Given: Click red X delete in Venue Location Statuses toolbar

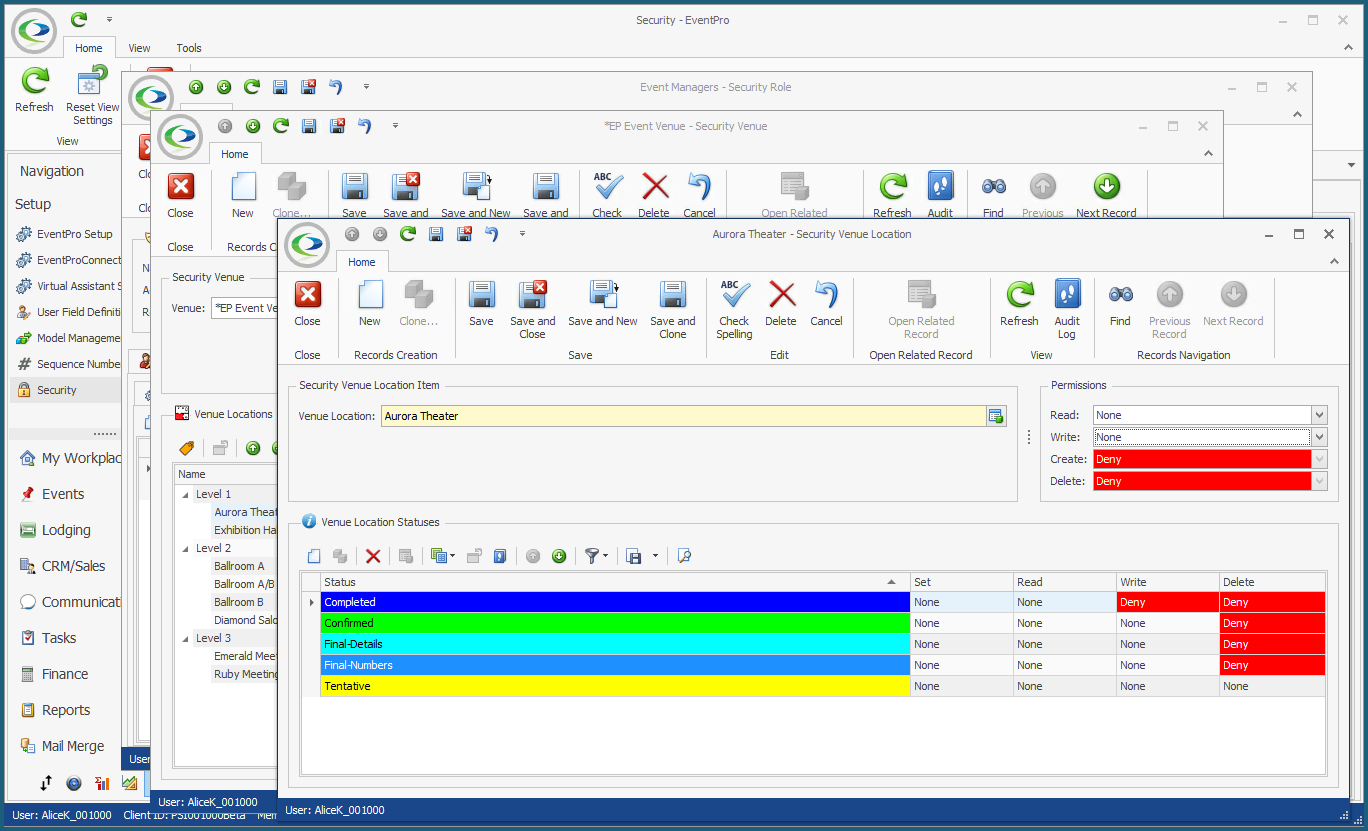Looking at the screenshot, I should 373,556.
